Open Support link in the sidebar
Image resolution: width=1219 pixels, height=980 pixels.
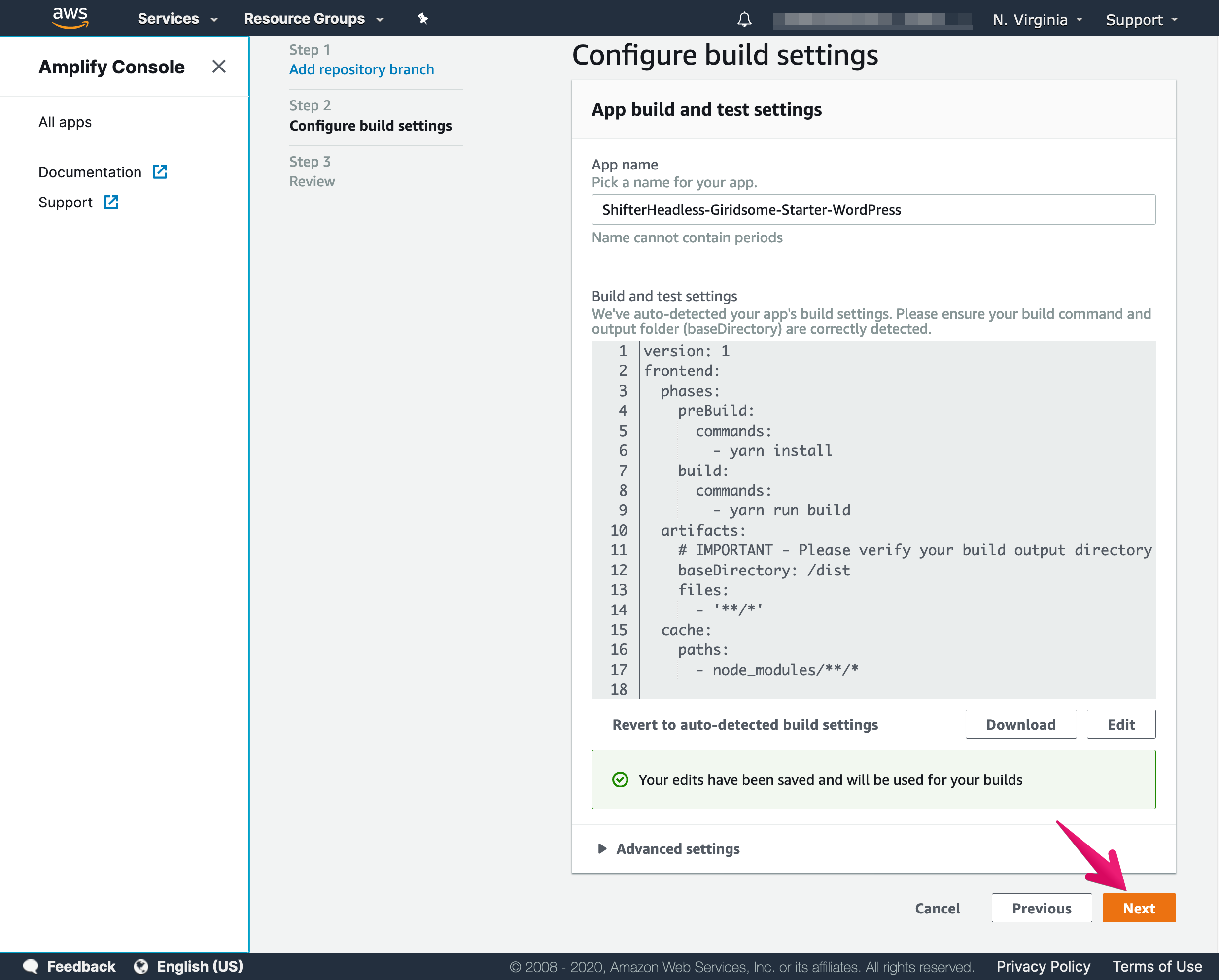66,203
